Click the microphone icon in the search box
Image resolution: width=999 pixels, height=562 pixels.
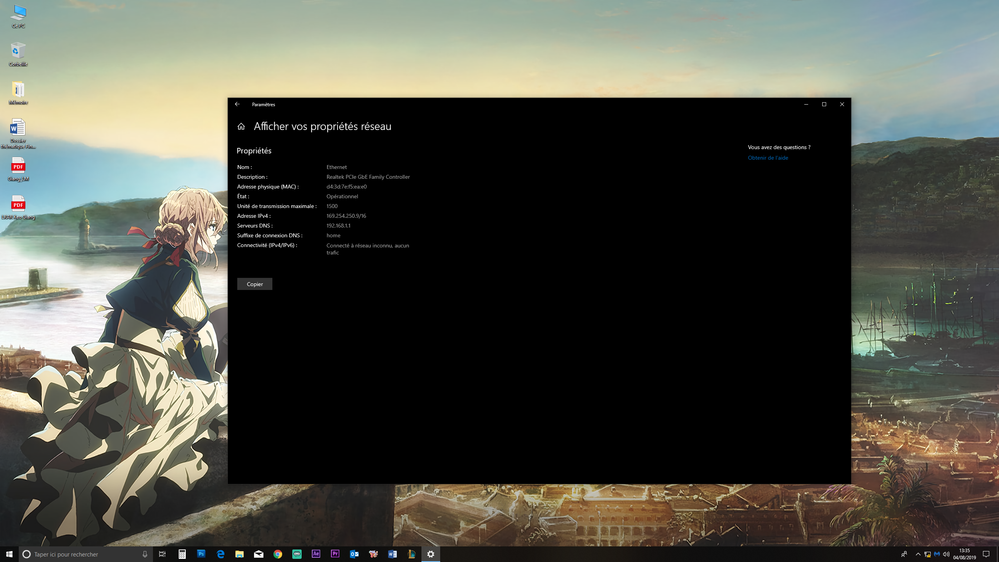tap(145, 554)
